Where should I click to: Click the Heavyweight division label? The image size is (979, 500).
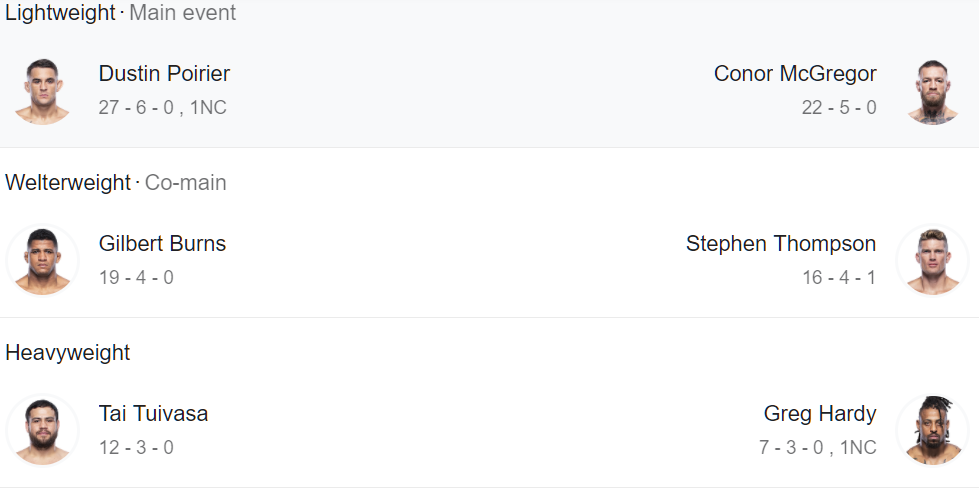click(x=68, y=353)
